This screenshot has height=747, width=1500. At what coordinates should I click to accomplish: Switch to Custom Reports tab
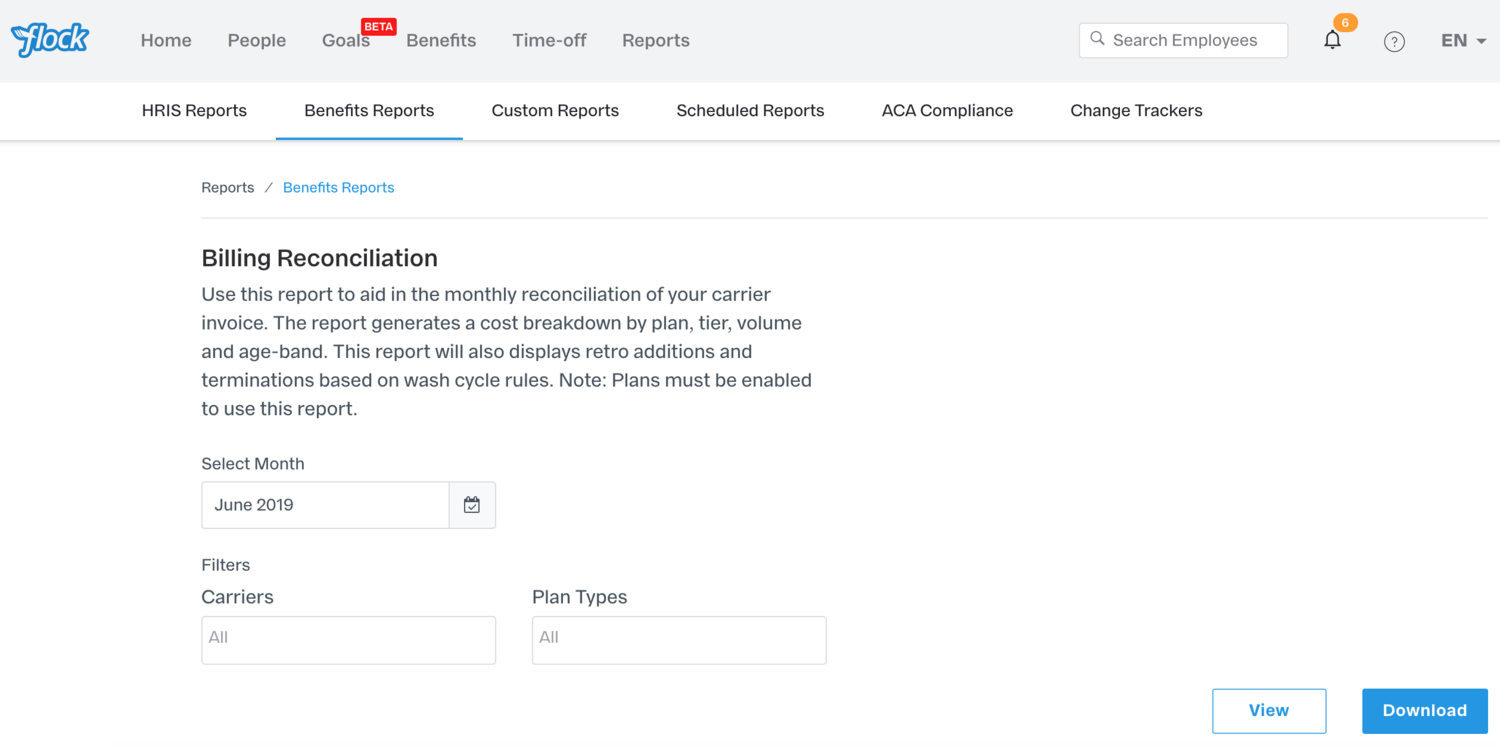[x=555, y=111]
